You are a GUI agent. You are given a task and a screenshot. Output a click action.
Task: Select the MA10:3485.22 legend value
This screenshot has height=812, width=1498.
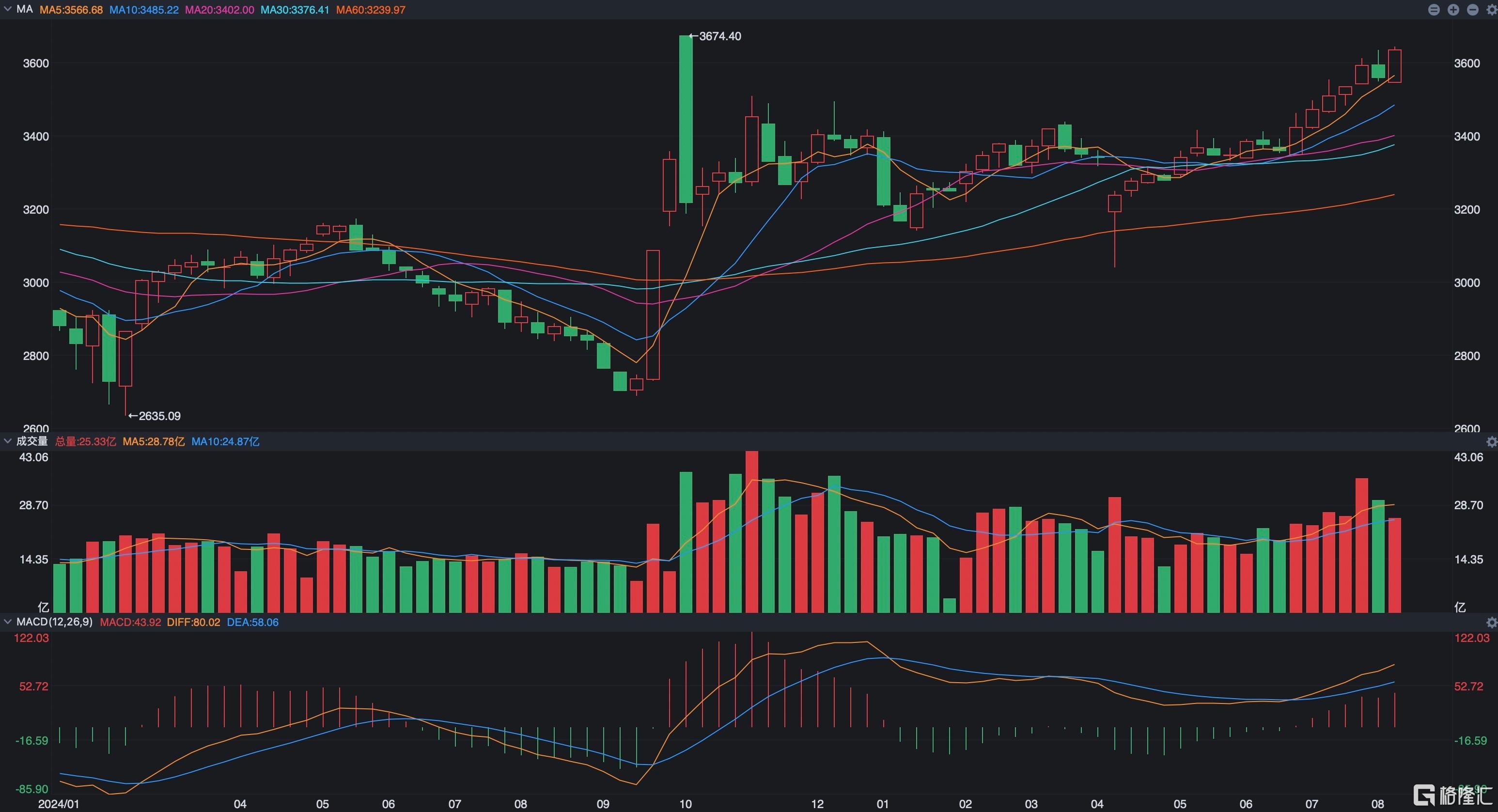(144, 10)
